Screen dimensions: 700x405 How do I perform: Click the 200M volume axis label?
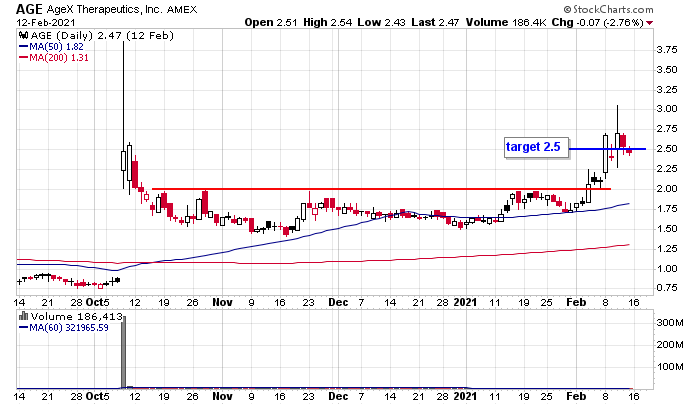[670, 344]
